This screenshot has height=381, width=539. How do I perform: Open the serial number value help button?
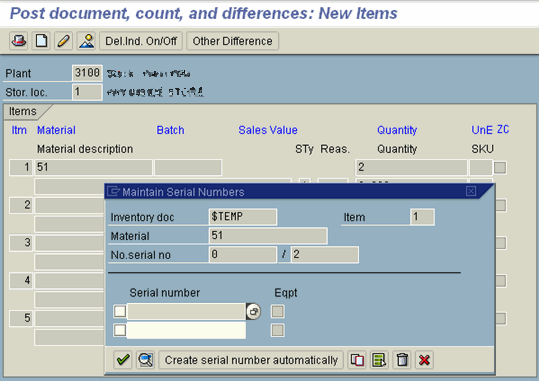[254, 312]
